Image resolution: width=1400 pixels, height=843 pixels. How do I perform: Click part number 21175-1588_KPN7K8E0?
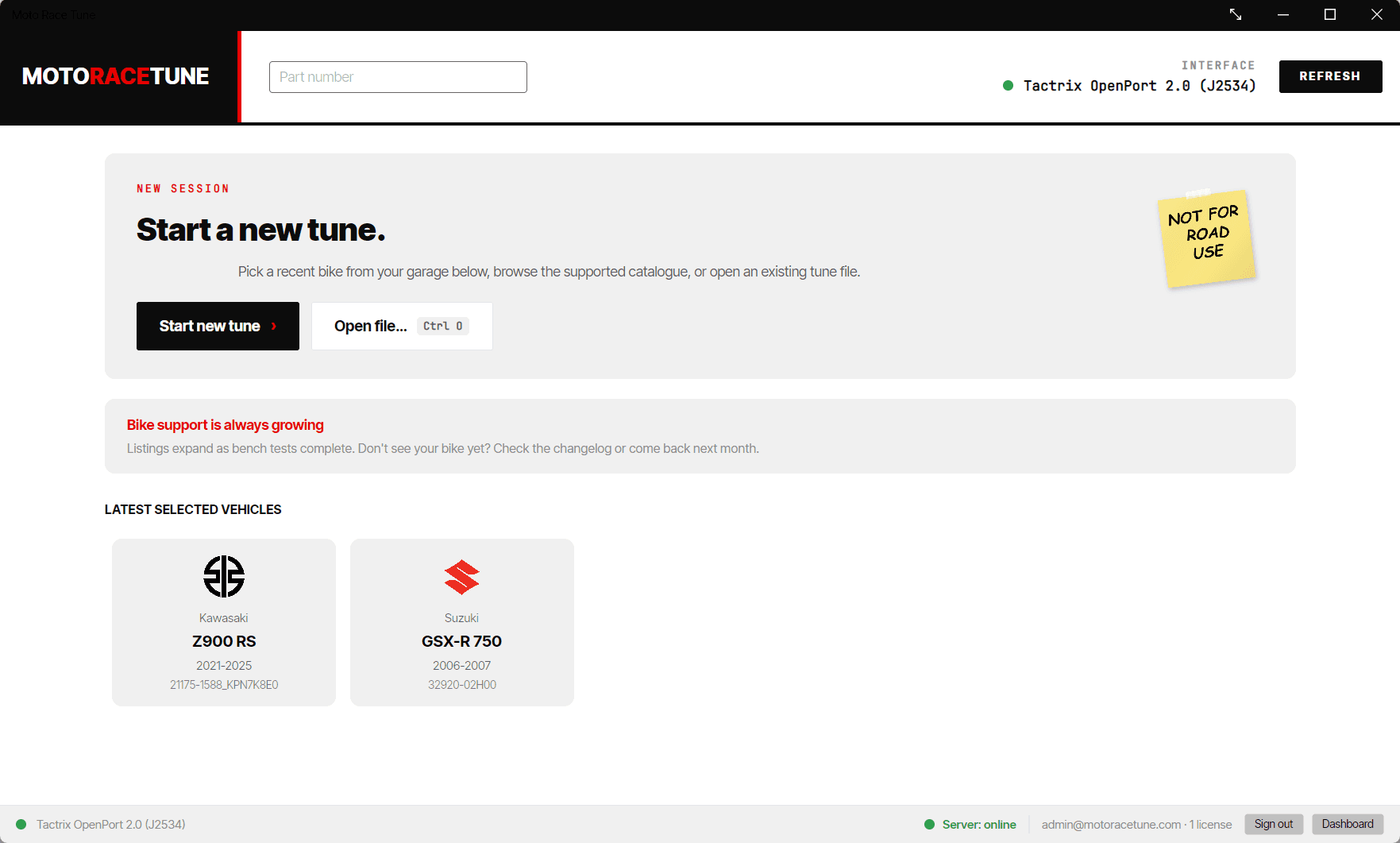coord(224,685)
